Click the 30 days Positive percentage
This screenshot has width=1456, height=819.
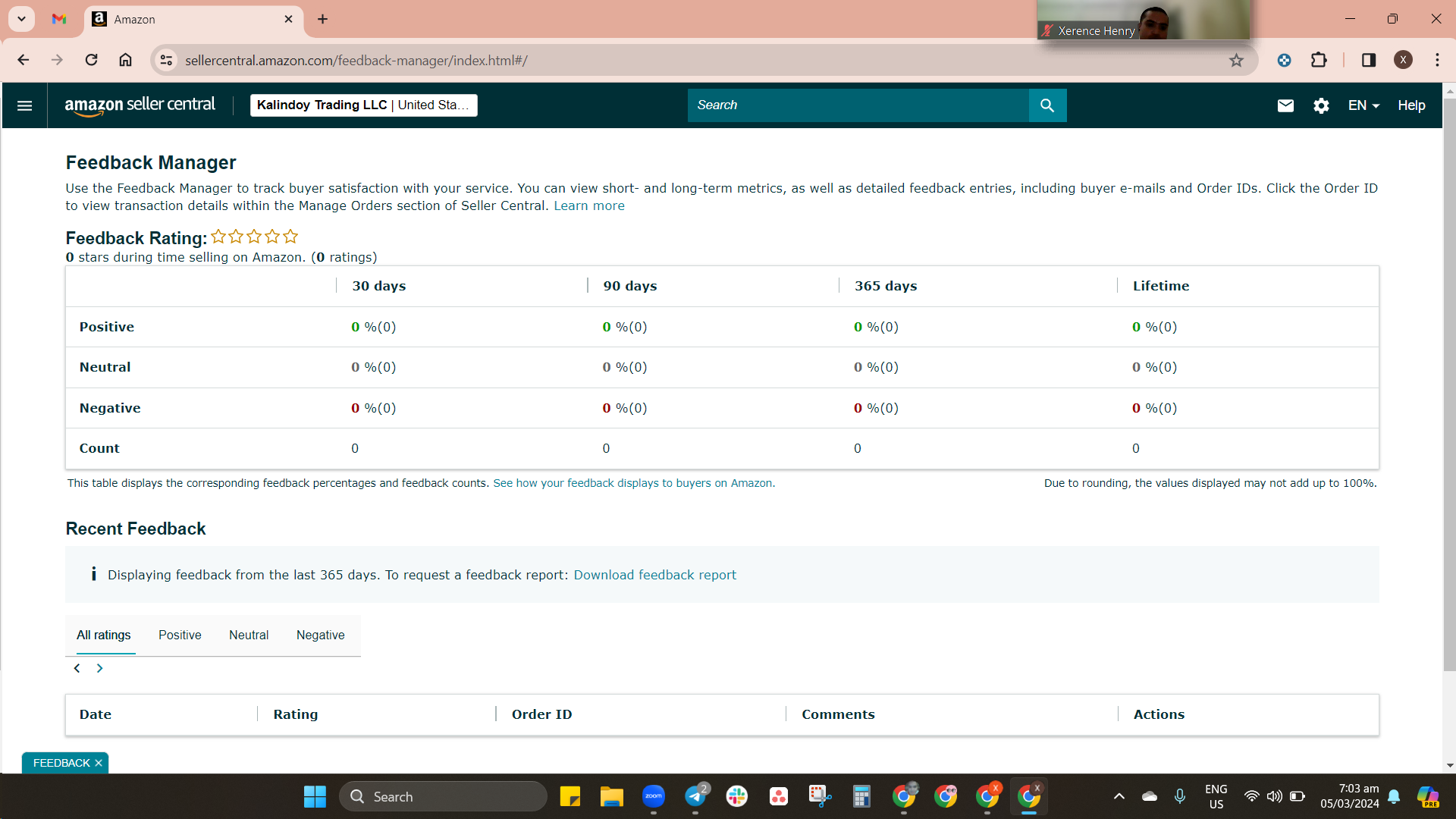tap(373, 327)
